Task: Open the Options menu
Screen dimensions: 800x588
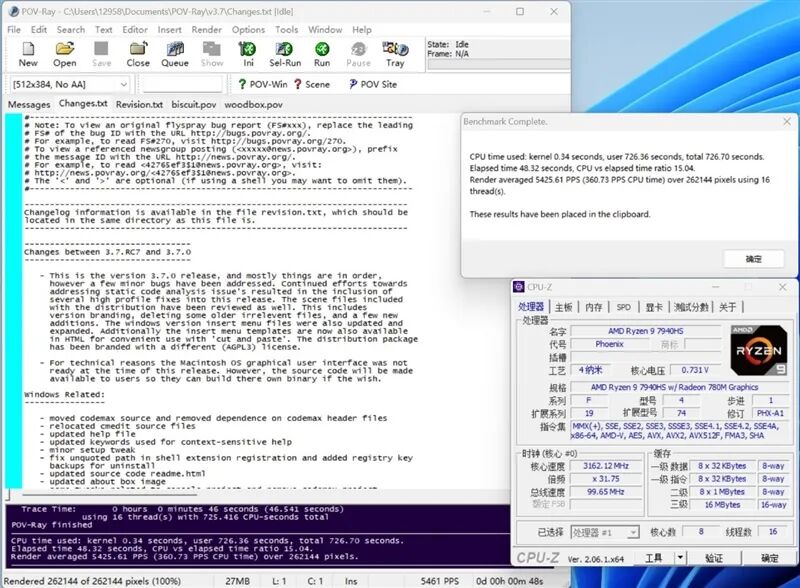Action: coord(248,30)
